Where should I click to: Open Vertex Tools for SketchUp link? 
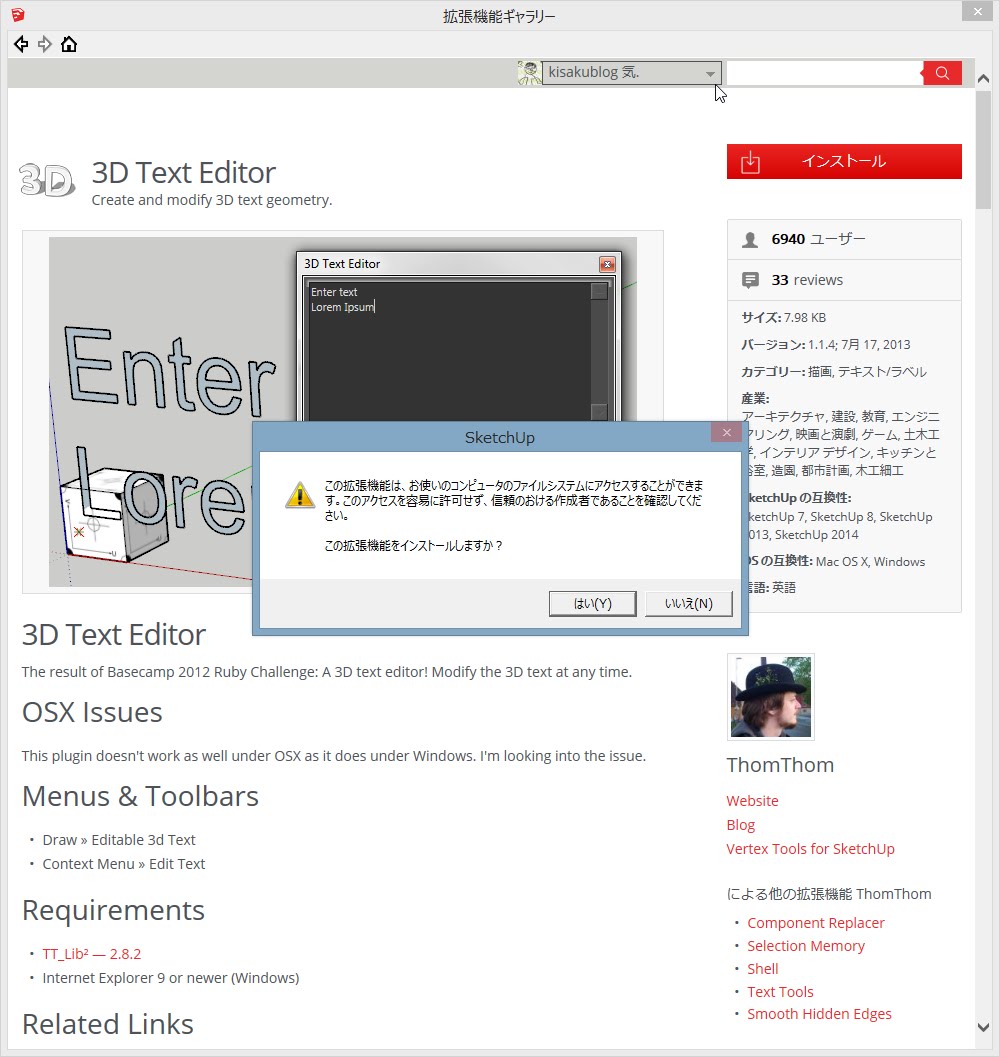pos(811,849)
